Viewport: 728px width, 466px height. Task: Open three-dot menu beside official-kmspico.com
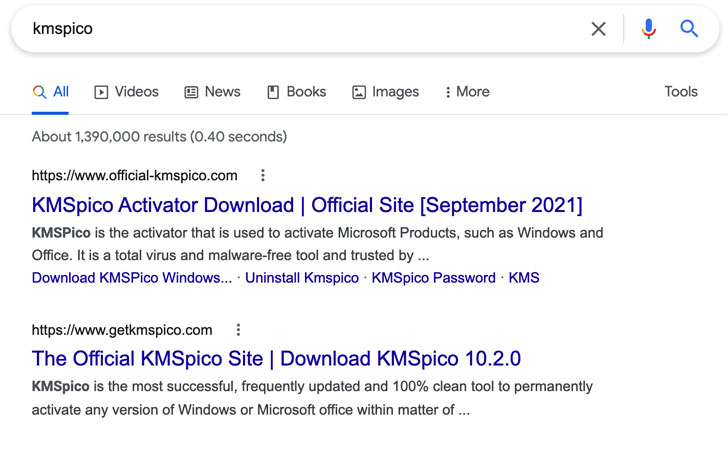[x=263, y=176]
